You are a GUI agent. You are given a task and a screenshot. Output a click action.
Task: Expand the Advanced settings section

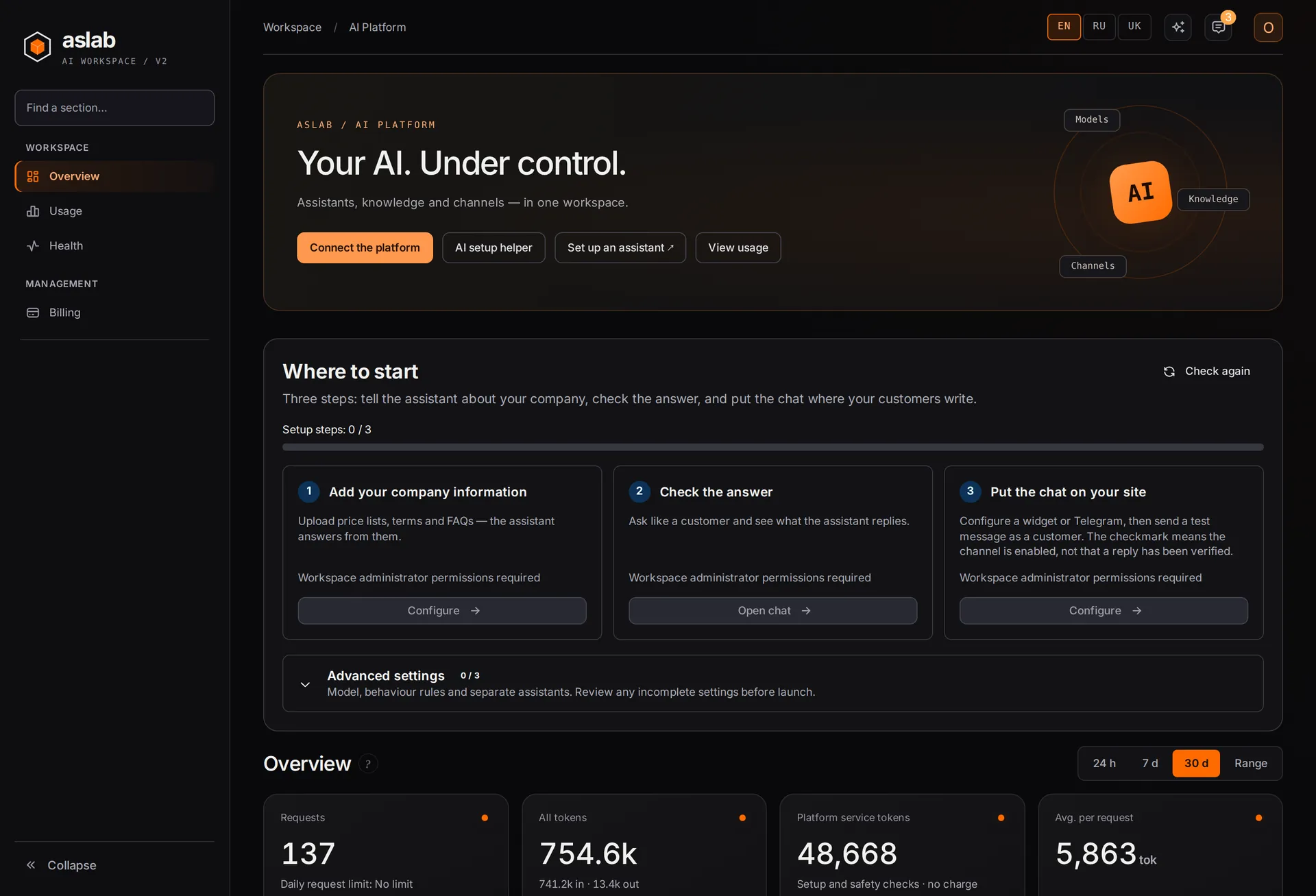click(x=772, y=683)
